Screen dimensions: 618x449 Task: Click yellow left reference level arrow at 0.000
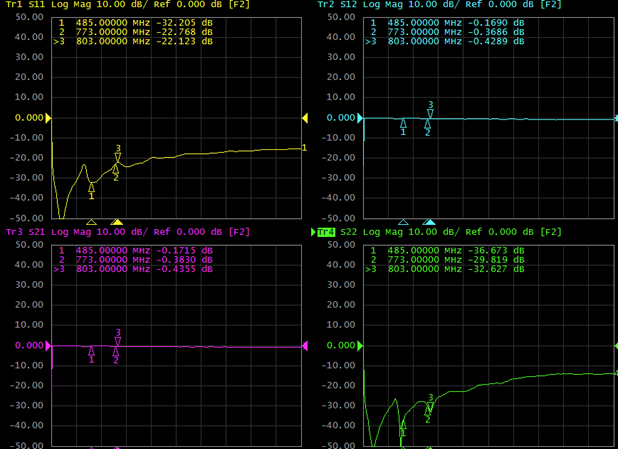pyautogui.click(x=49, y=118)
